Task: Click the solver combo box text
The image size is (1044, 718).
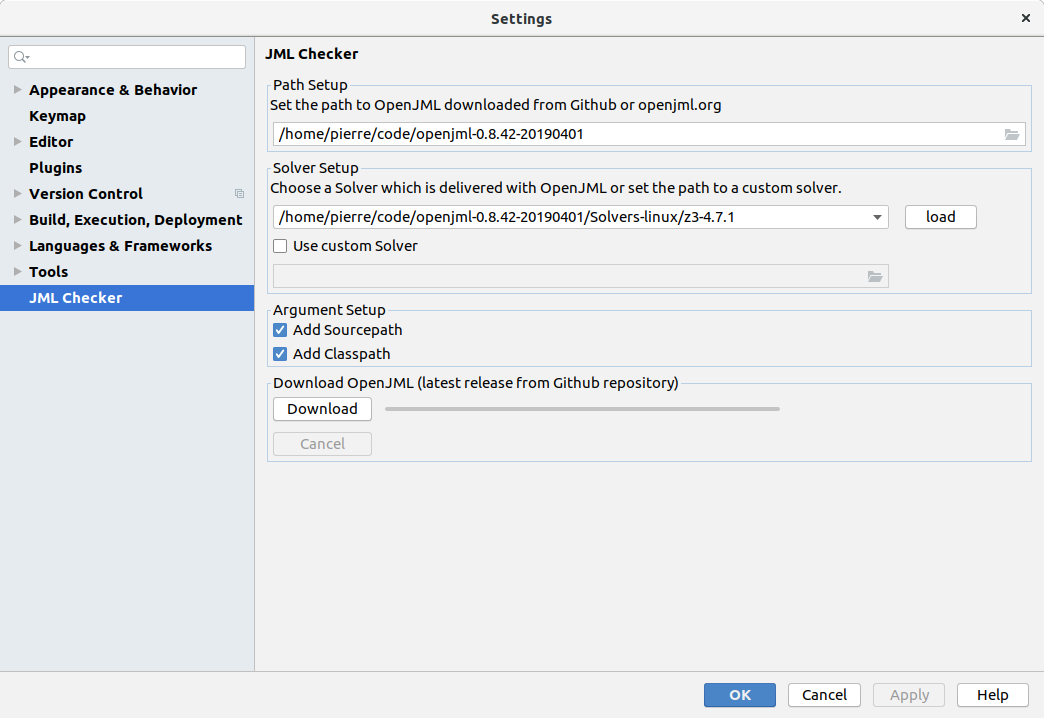Action: pyautogui.click(x=506, y=217)
